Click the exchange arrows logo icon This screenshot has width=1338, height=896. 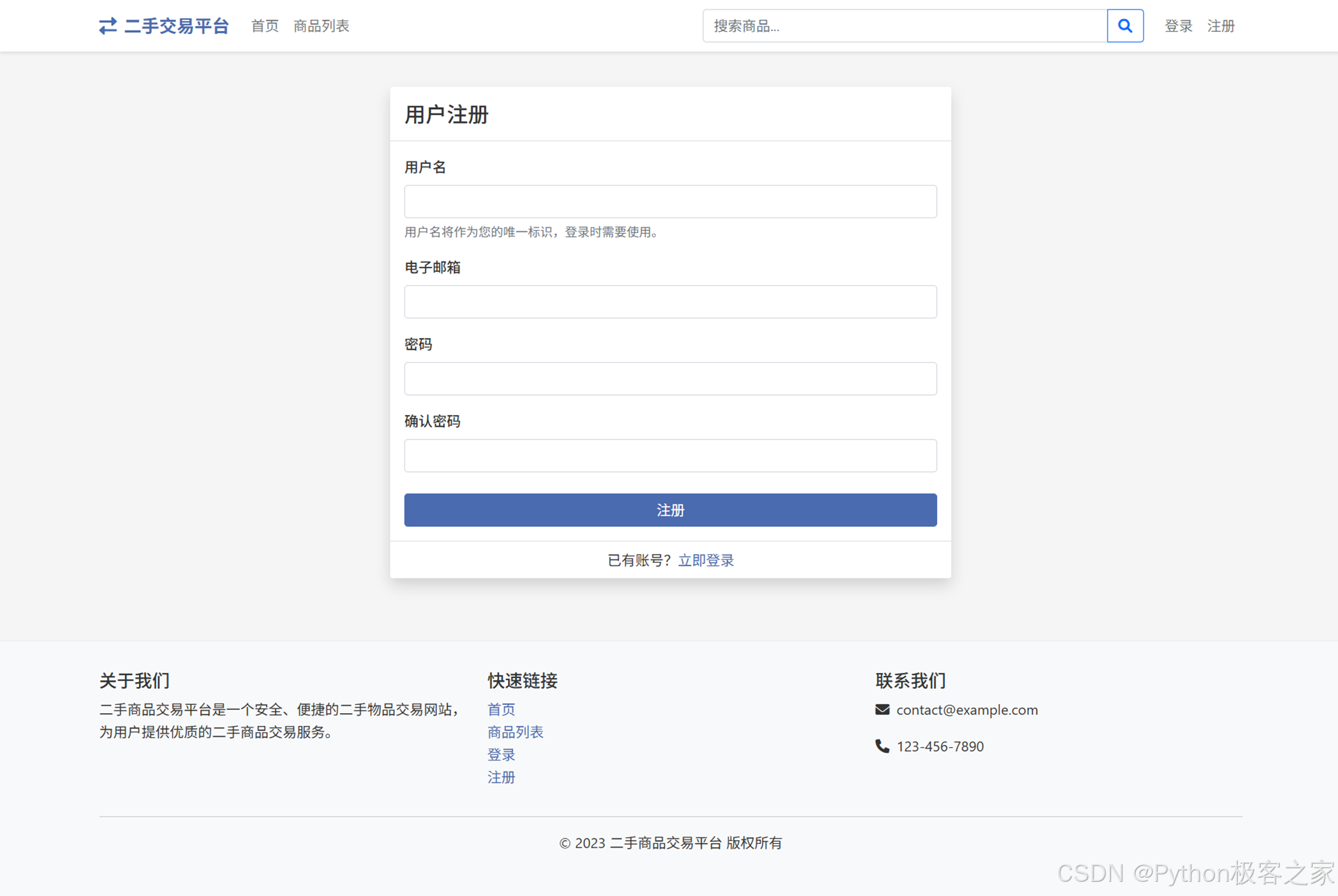tap(108, 26)
